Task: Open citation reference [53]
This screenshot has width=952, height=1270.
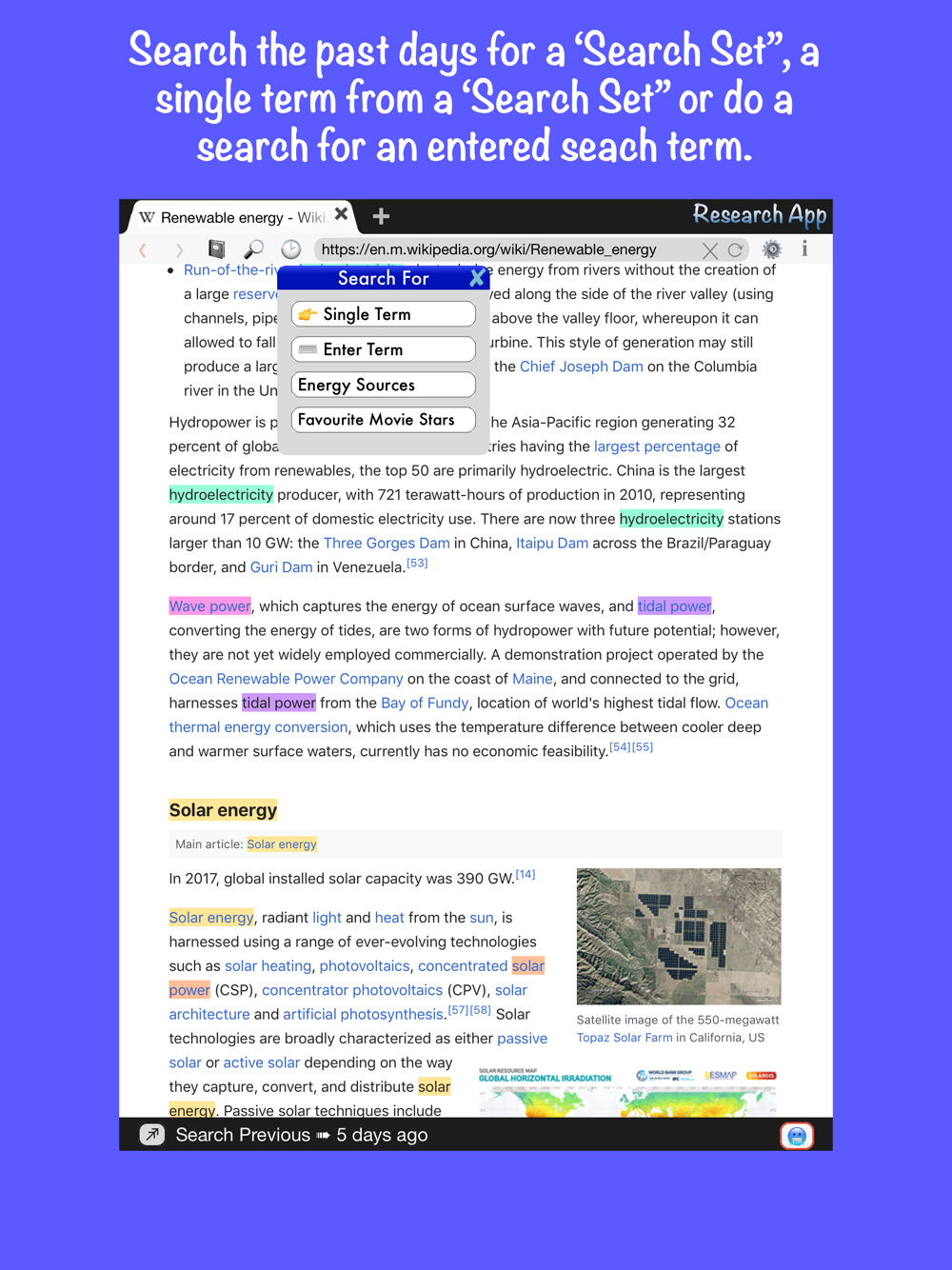Action: 417,563
